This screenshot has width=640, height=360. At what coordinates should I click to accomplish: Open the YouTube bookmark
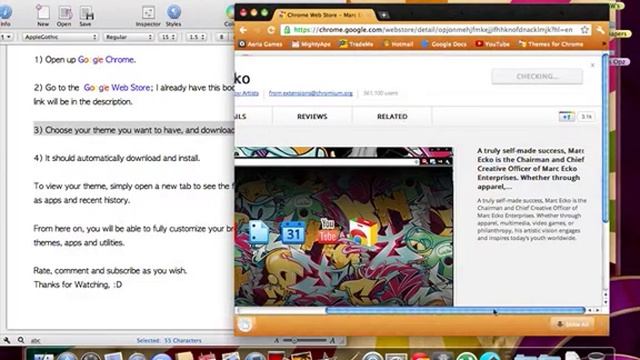pos(493,44)
